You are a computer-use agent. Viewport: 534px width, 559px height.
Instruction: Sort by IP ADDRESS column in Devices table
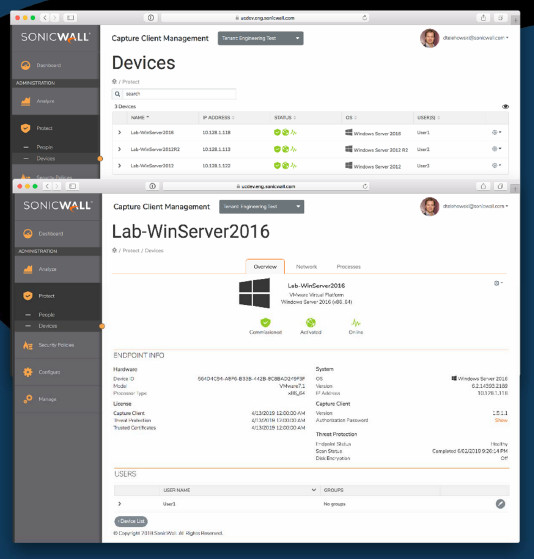coord(218,117)
